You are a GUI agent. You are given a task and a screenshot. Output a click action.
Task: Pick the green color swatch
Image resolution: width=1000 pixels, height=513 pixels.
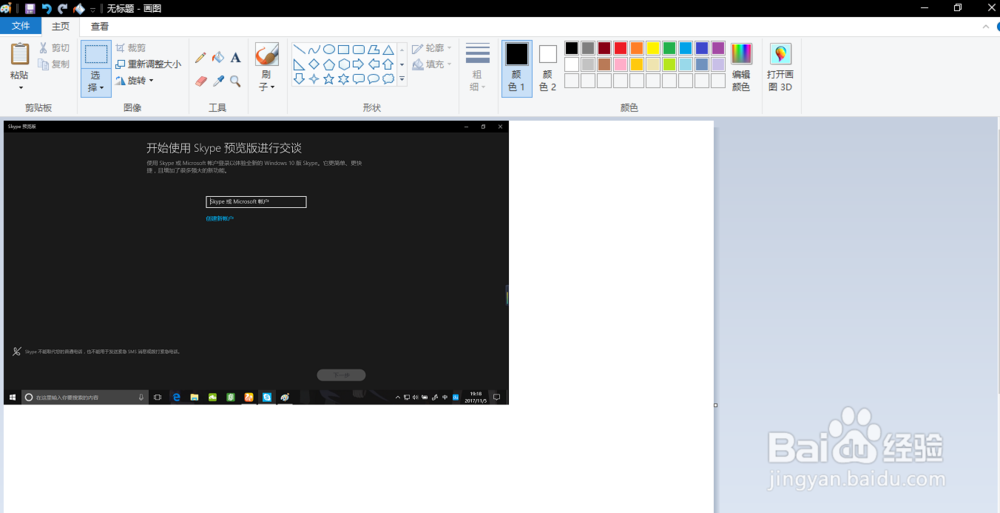tap(670, 48)
